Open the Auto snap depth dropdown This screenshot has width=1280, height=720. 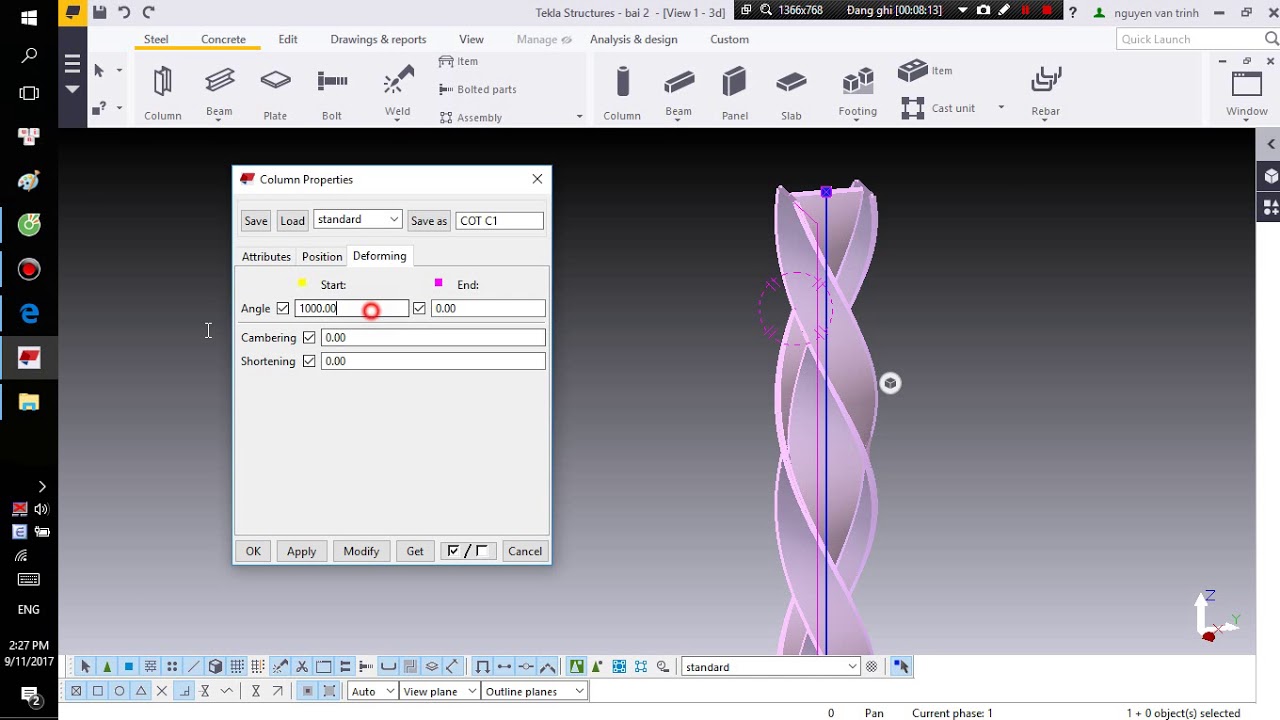pyautogui.click(x=372, y=691)
